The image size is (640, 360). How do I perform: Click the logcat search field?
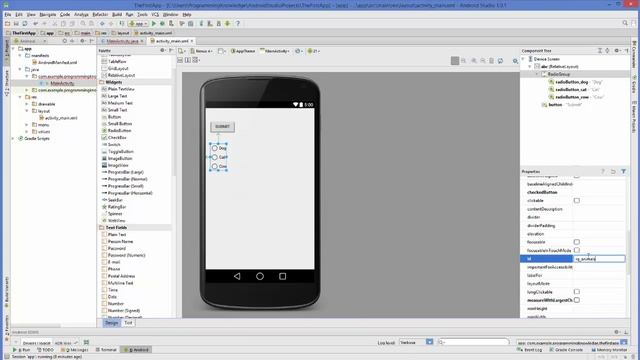[473, 342]
